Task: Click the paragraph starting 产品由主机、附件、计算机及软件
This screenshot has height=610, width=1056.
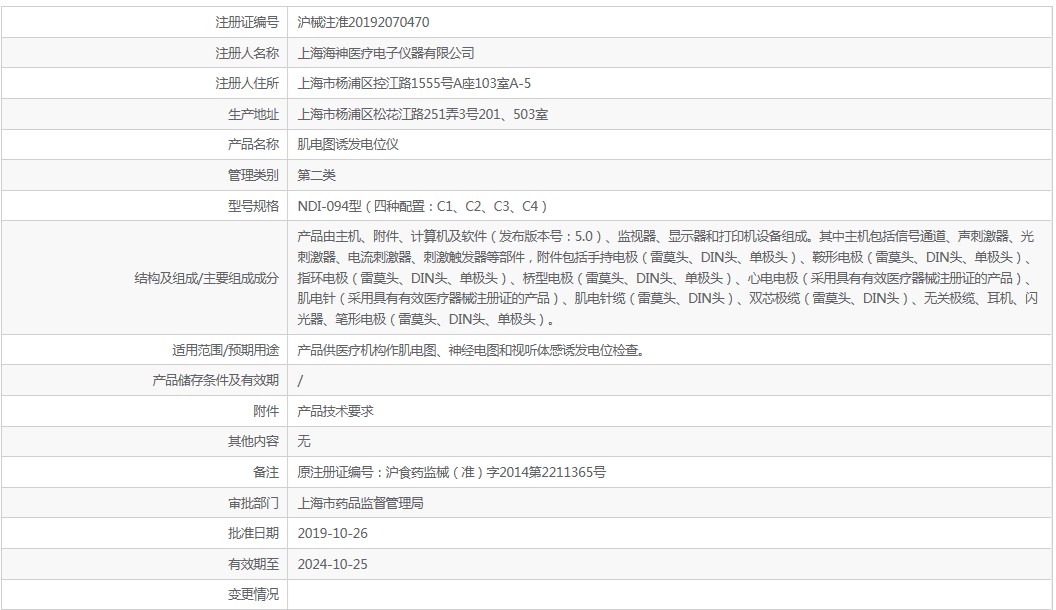Action: point(667,277)
